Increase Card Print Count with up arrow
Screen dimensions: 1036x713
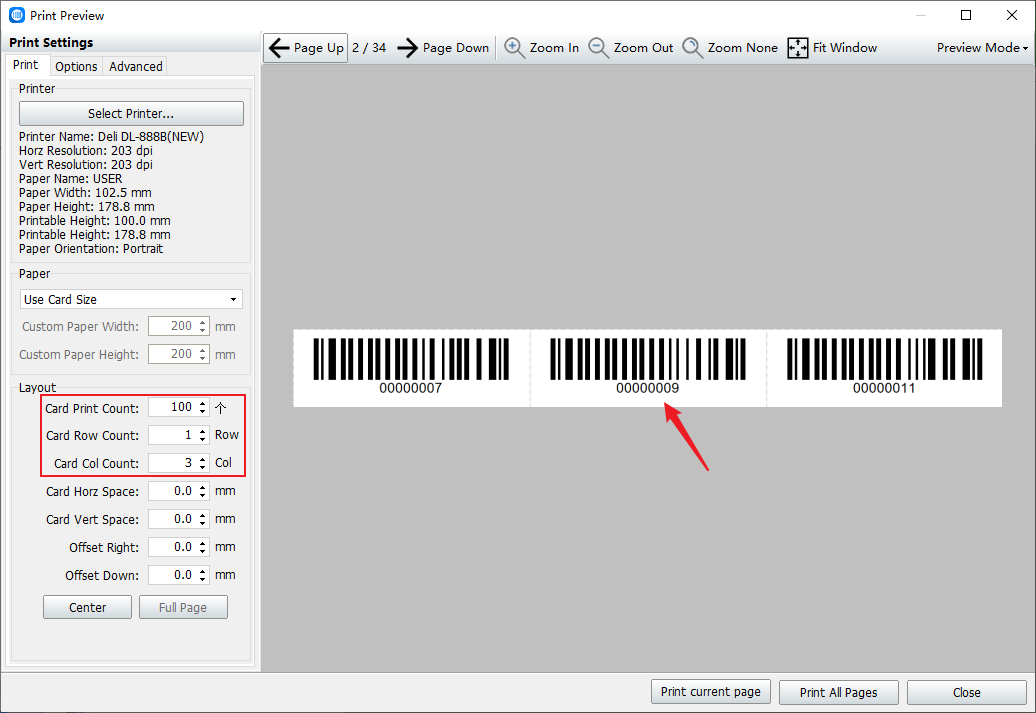203,403
